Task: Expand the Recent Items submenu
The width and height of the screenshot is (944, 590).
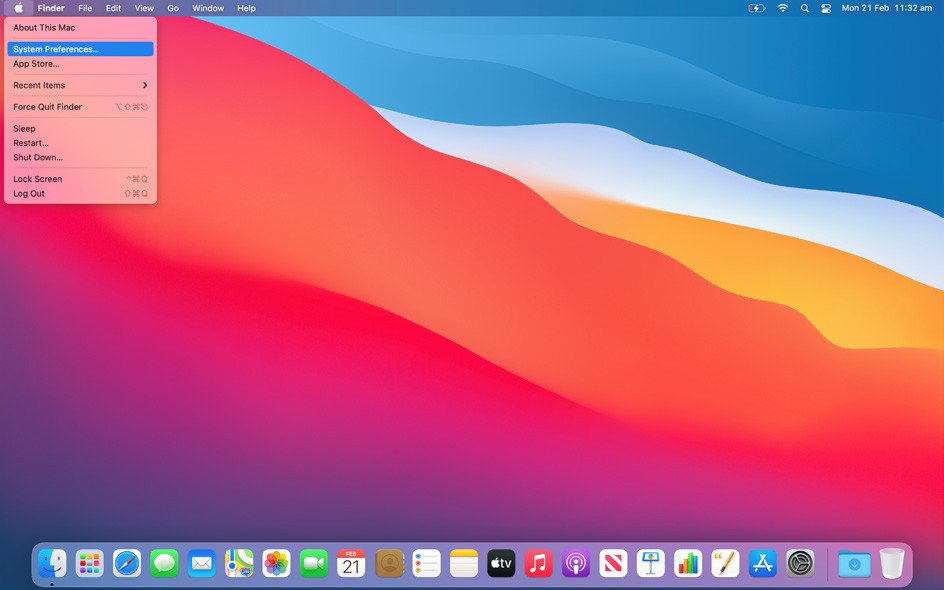Action: point(42,85)
